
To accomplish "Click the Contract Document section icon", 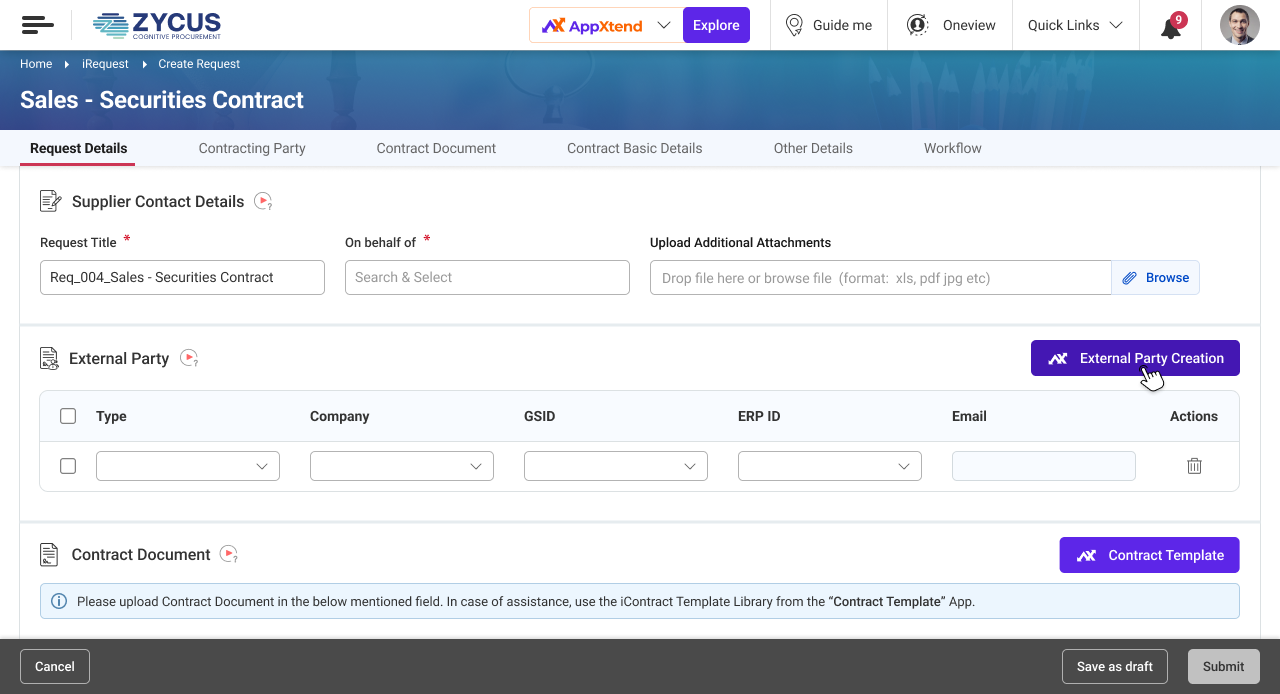I will point(49,554).
